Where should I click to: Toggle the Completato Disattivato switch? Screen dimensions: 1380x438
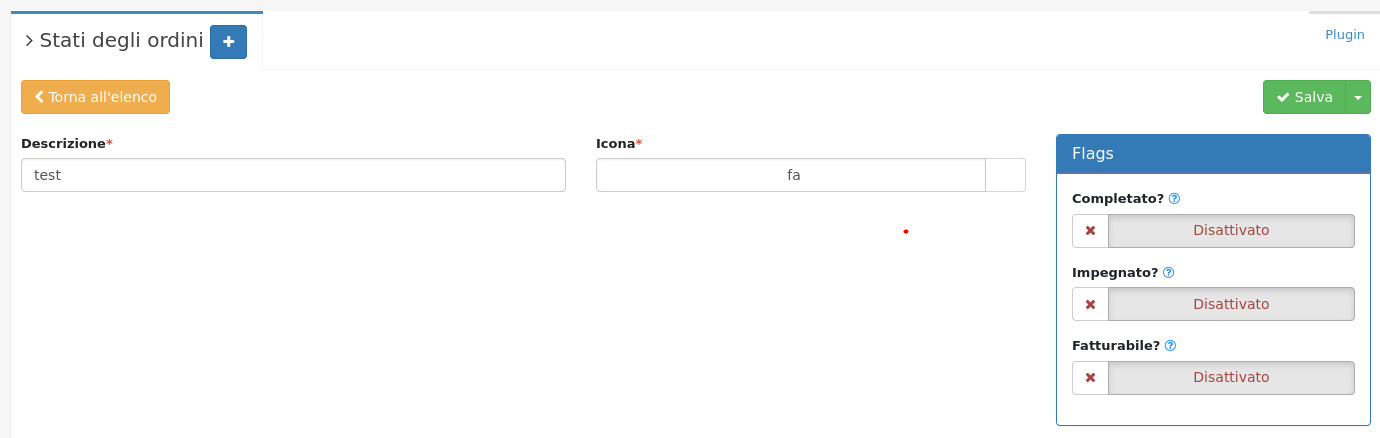tap(1231, 231)
